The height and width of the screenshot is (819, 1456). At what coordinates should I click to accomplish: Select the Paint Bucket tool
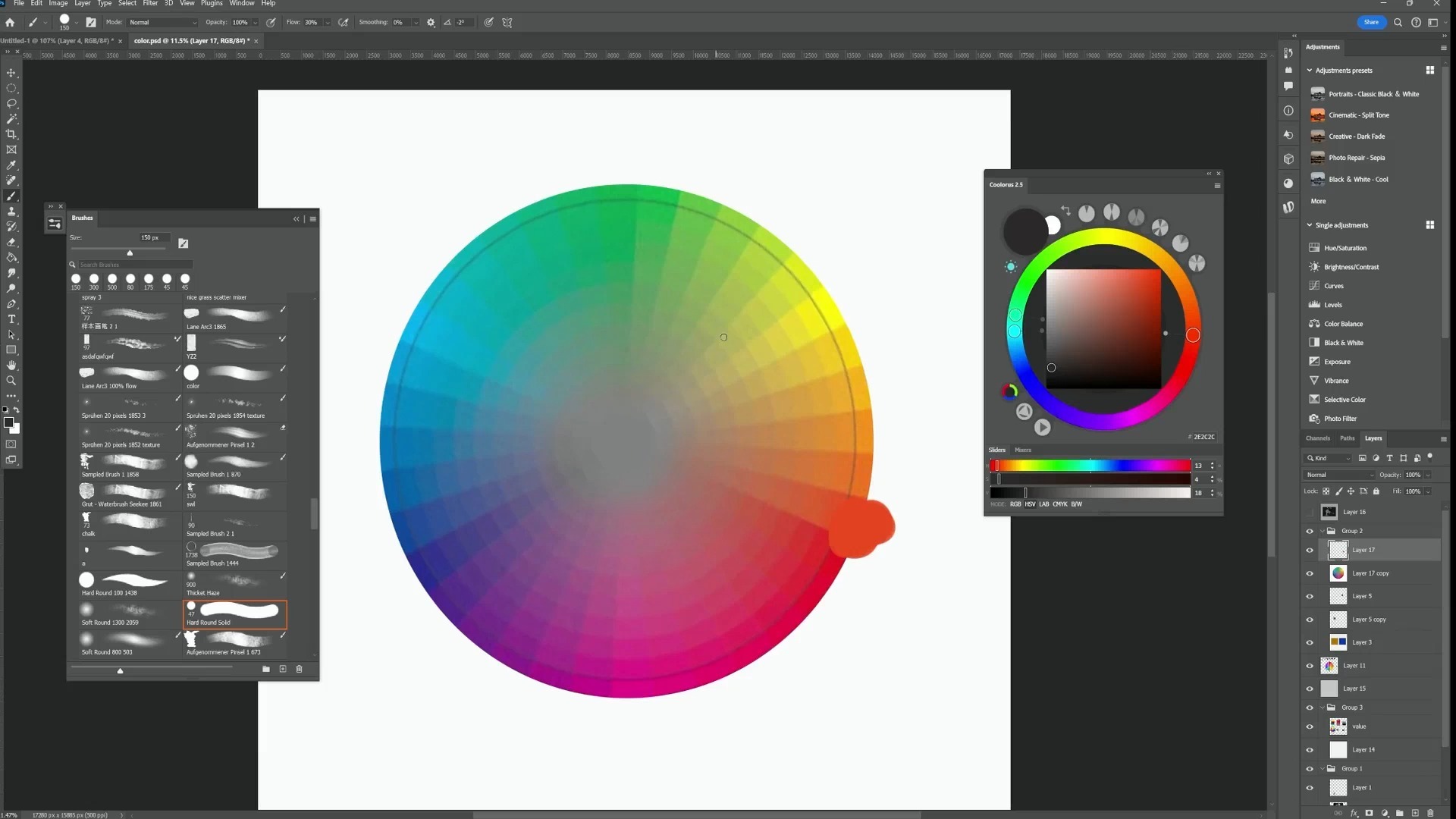[x=11, y=258]
